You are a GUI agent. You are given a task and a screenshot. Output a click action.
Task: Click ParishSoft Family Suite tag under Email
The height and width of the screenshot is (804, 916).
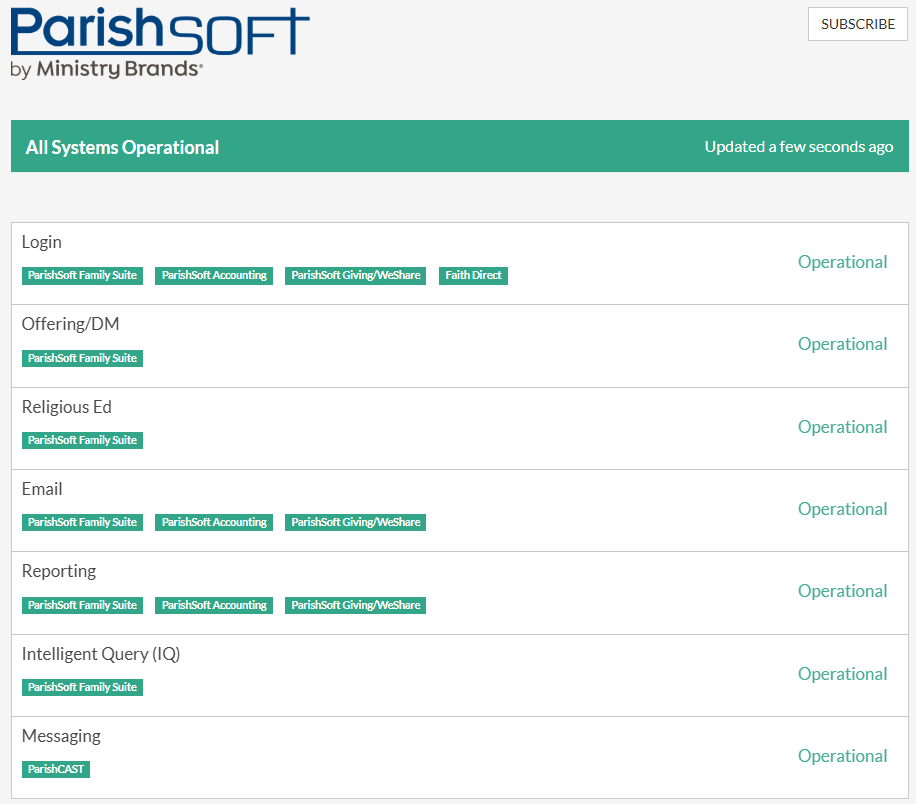pyautogui.click(x=82, y=522)
